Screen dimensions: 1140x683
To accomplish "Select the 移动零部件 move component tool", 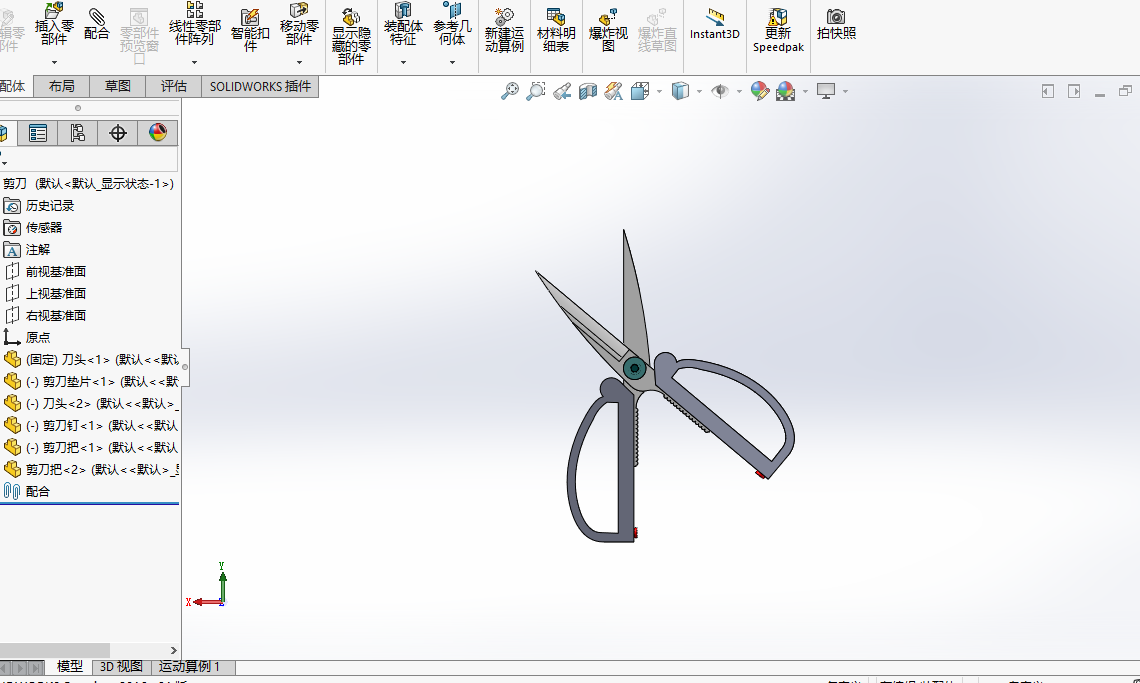I will click(299, 24).
